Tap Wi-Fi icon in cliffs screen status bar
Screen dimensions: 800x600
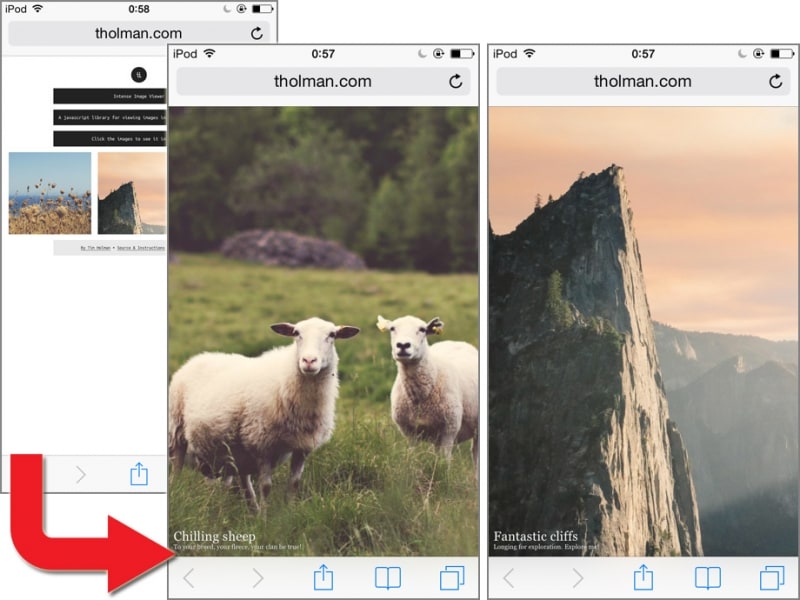(529, 53)
